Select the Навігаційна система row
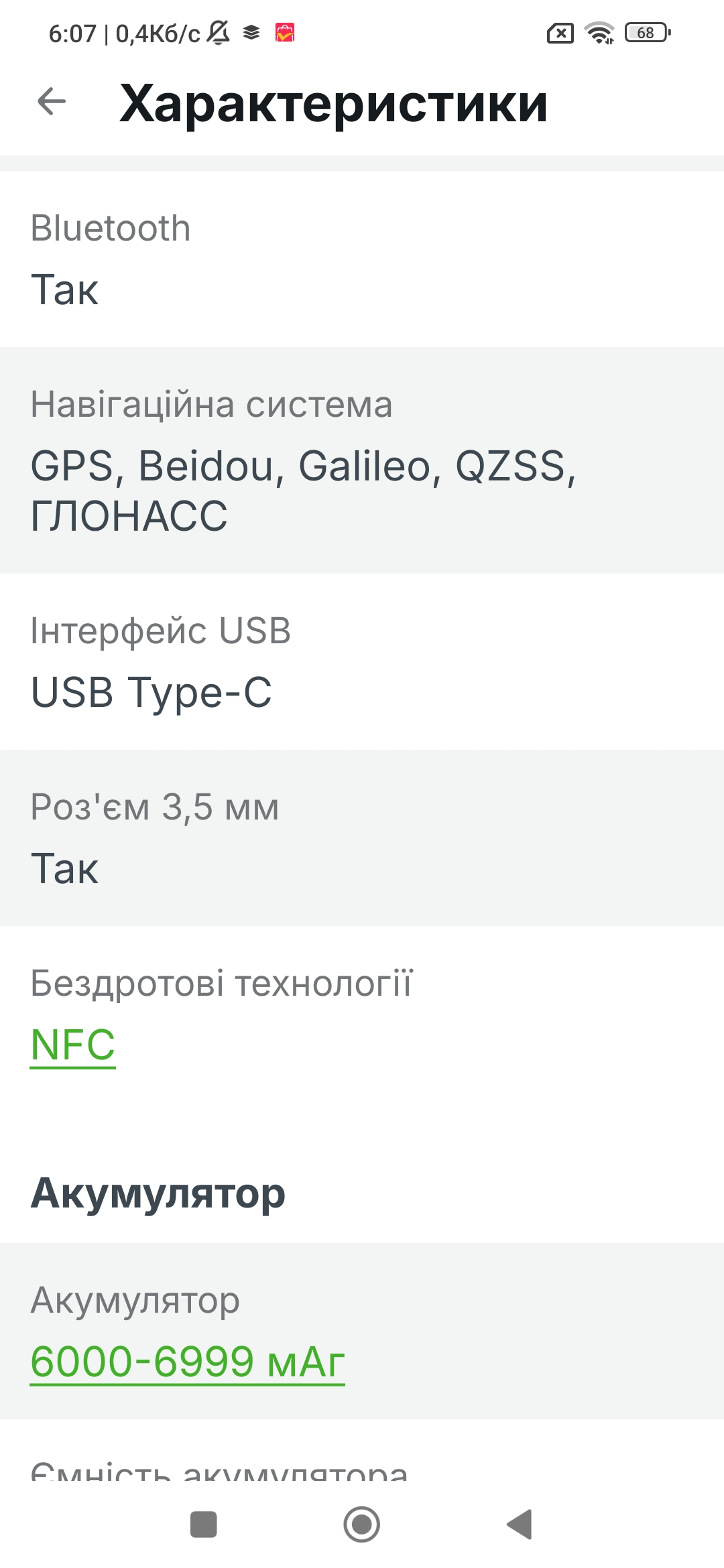Image resolution: width=724 pixels, height=1568 pixels. (362, 460)
